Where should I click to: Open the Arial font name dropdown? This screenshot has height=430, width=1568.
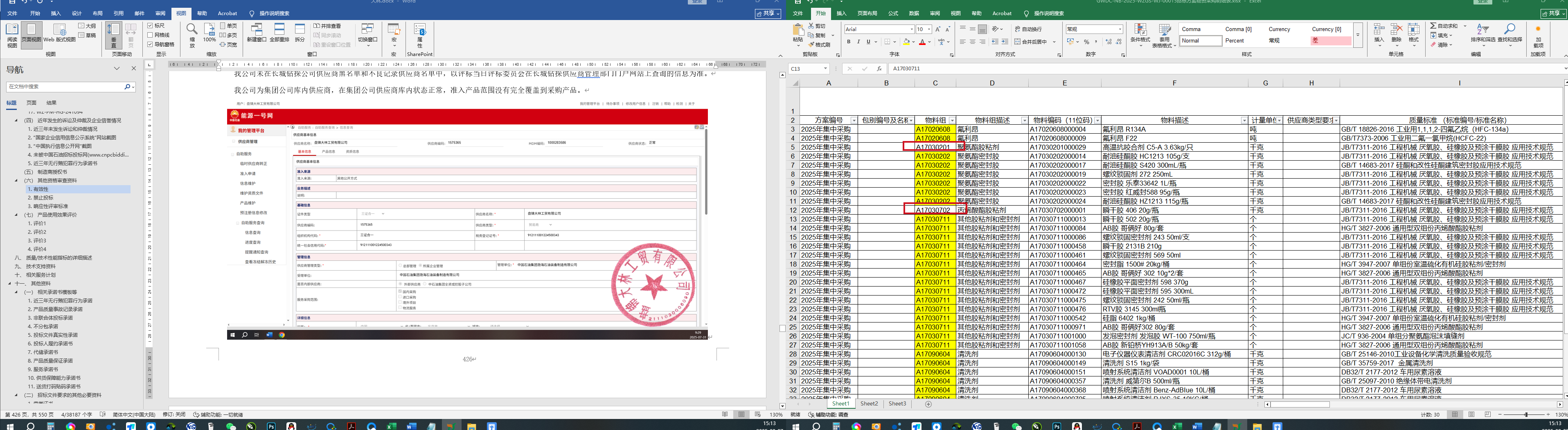(x=911, y=29)
